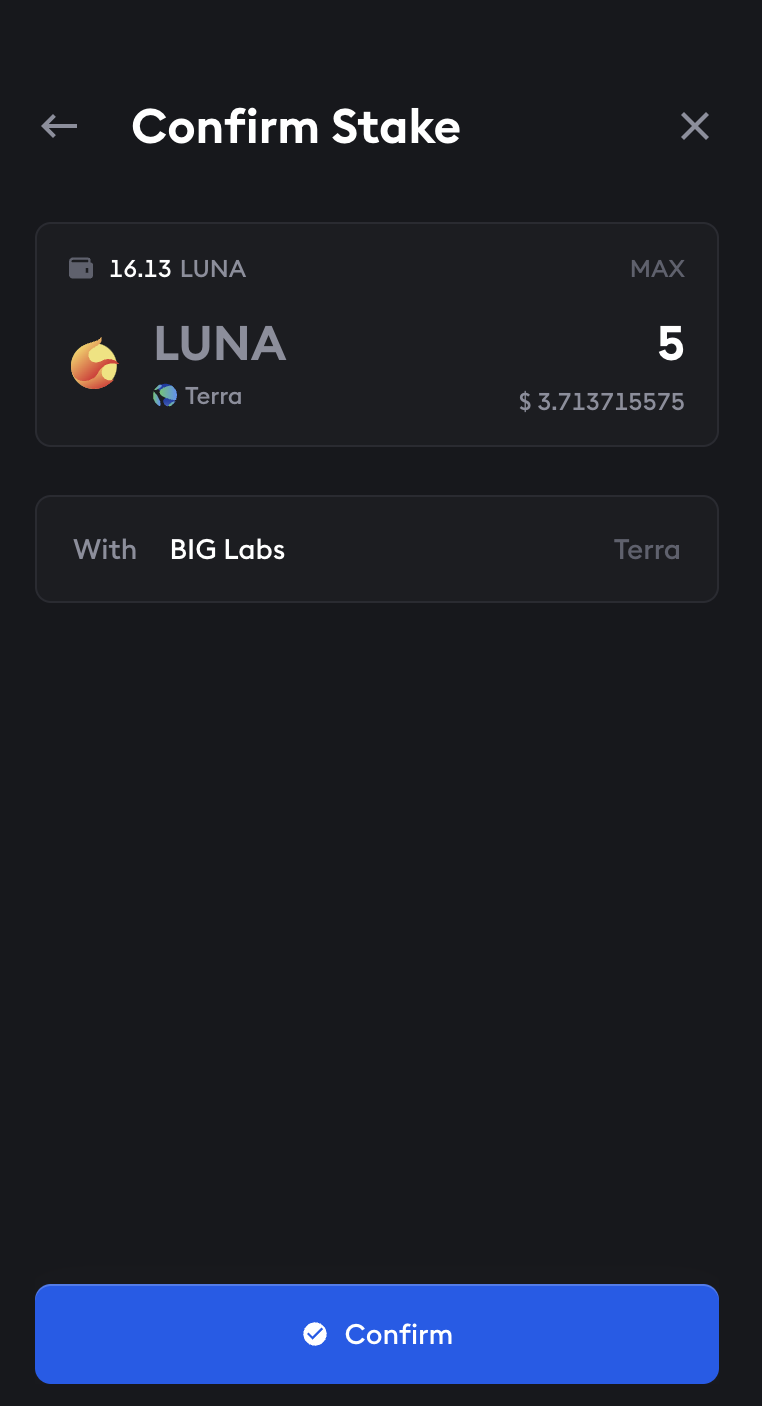Click the Confirm button text
Image resolution: width=762 pixels, height=1406 pixels.
coord(398,1334)
